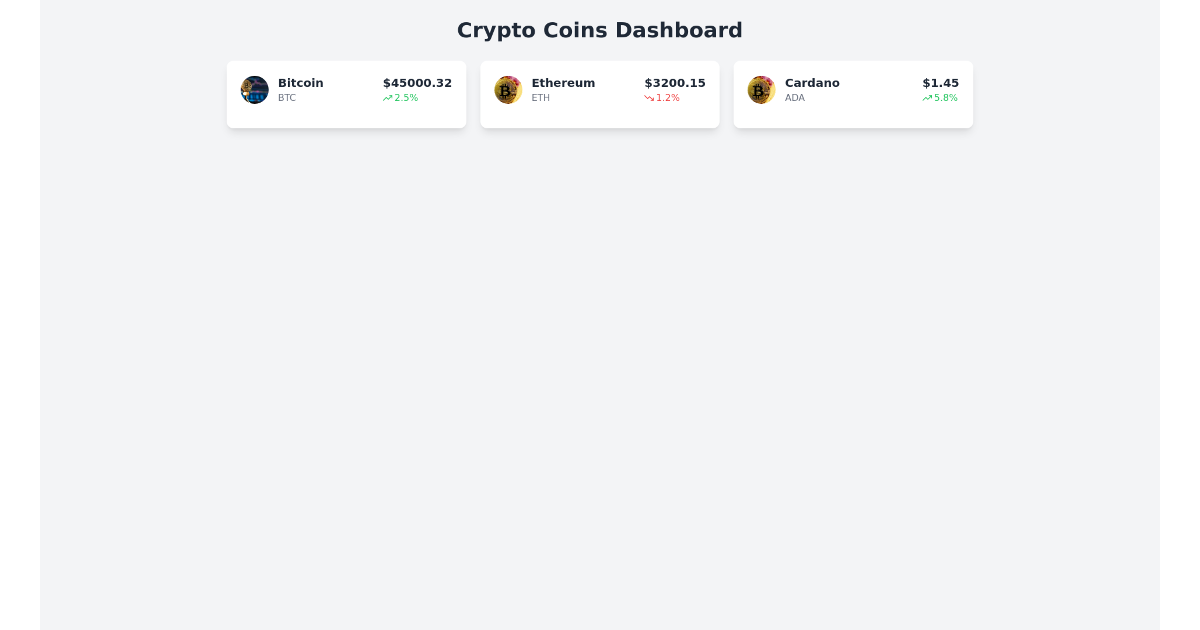
Task: Click the green upward trend arrow for Cardano
Action: [926, 97]
